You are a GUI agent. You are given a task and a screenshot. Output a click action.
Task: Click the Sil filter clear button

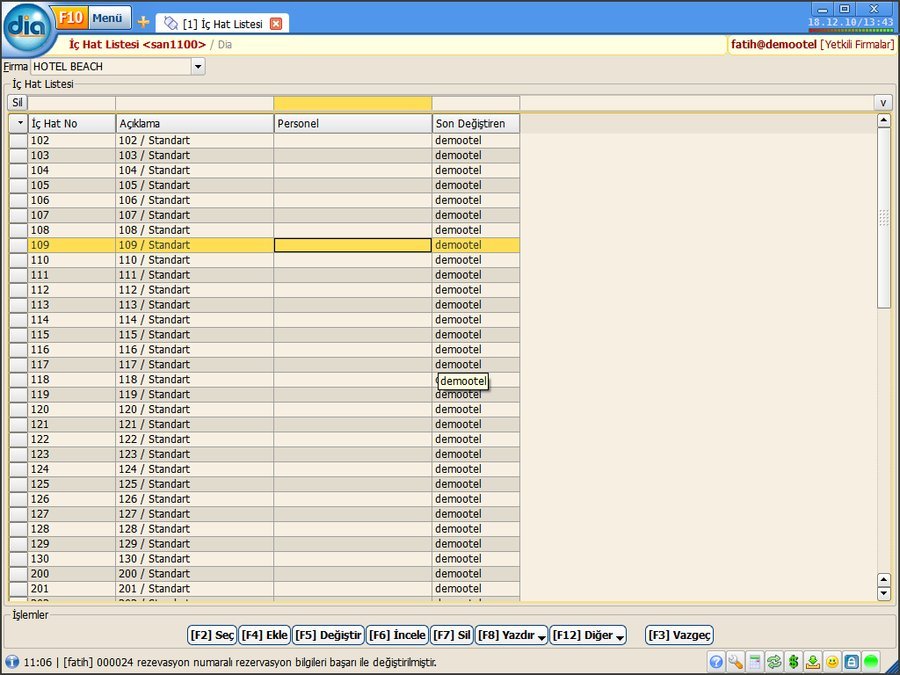coord(17,103)
